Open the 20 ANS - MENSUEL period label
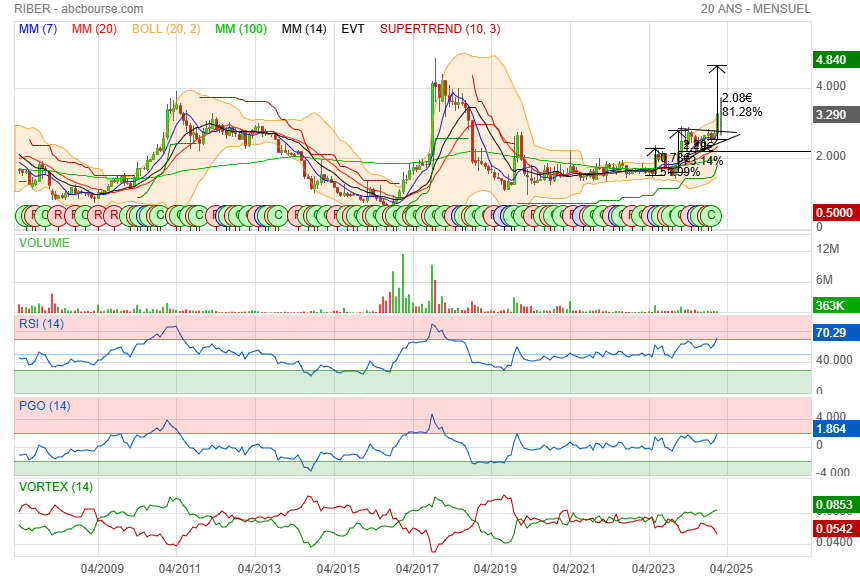 pos(756,9)
